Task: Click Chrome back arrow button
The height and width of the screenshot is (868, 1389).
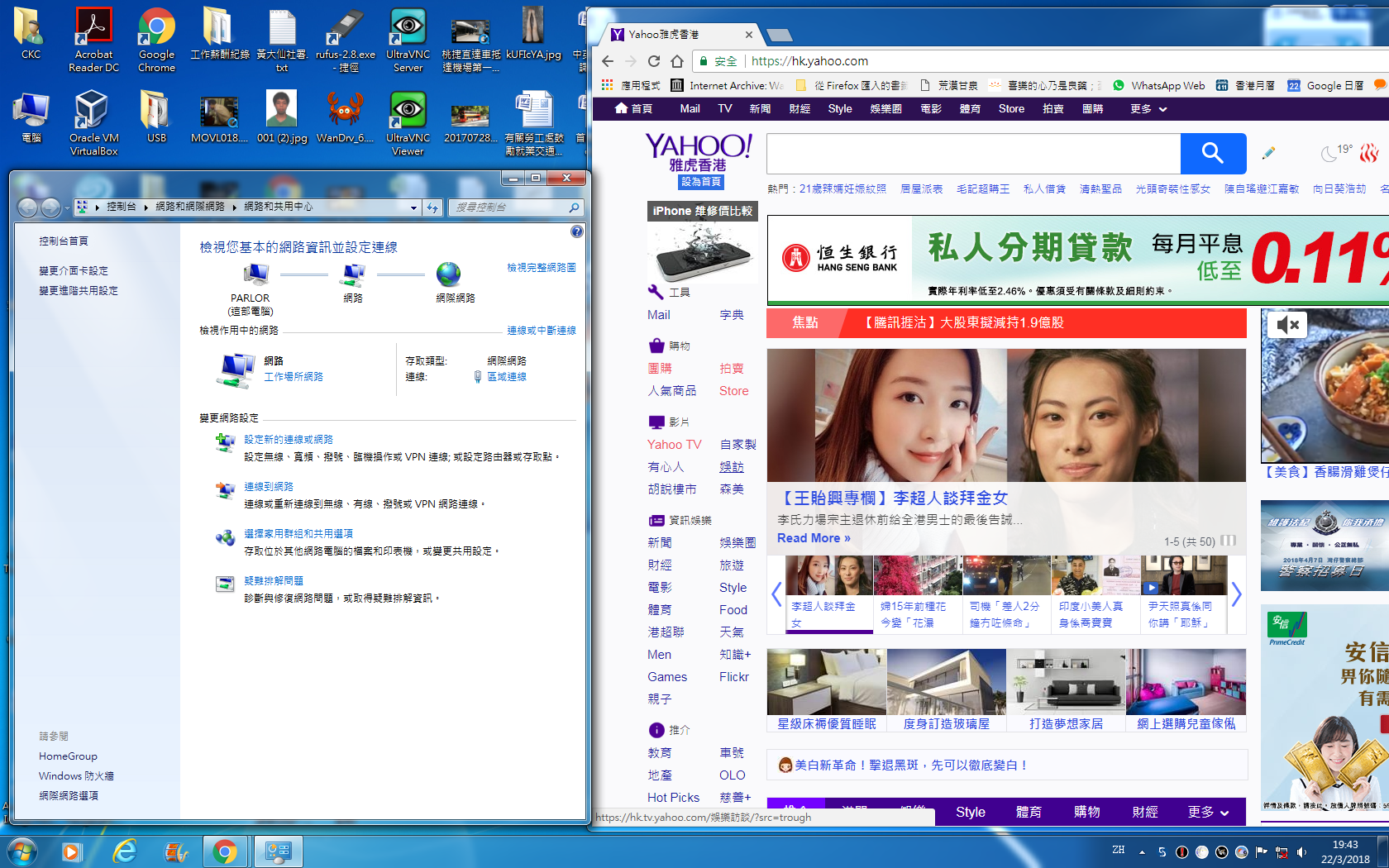Action: (x=608, y=61)
